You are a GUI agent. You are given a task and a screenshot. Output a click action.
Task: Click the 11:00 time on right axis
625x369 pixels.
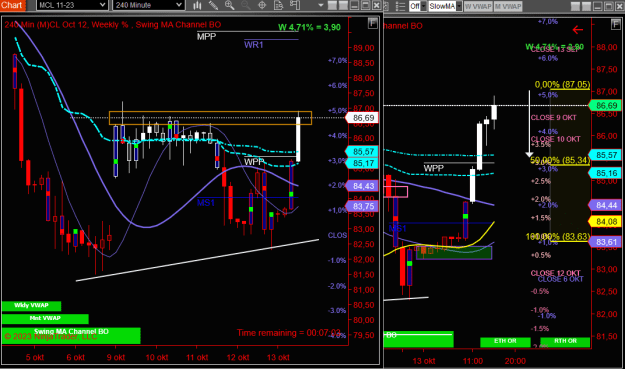pos(473,361)
